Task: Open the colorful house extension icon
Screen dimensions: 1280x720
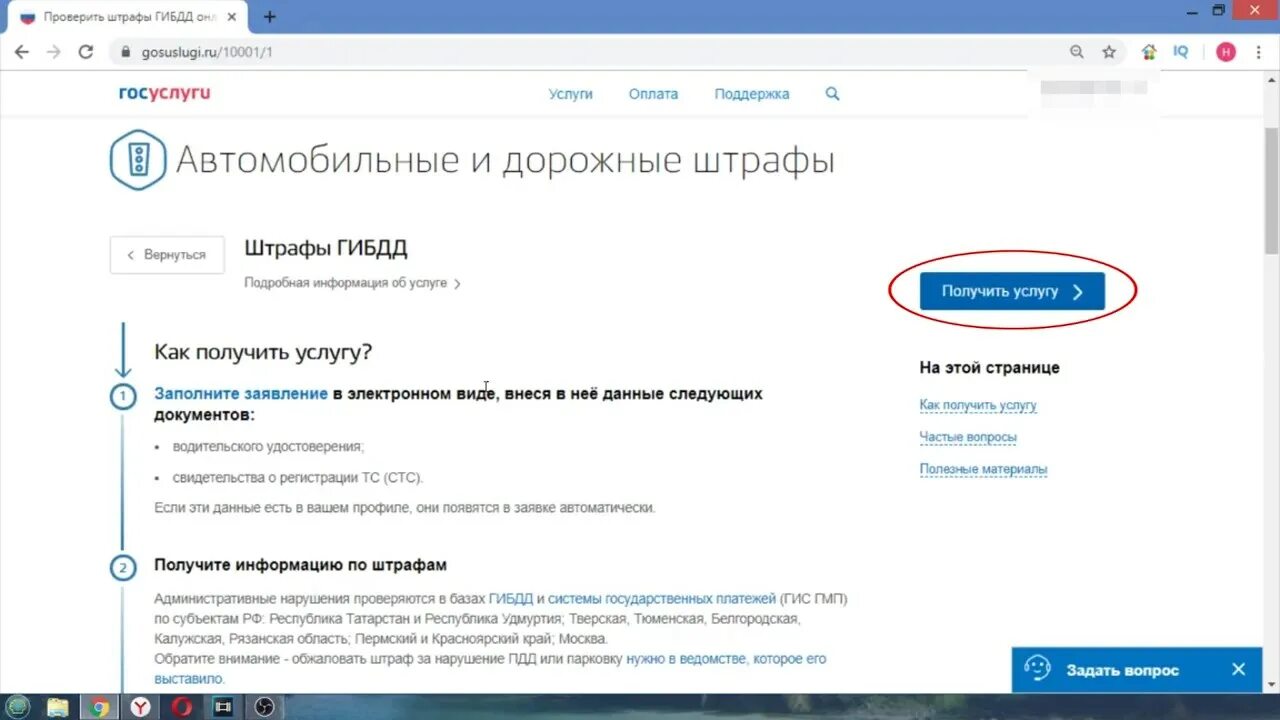Action: 1149,52
